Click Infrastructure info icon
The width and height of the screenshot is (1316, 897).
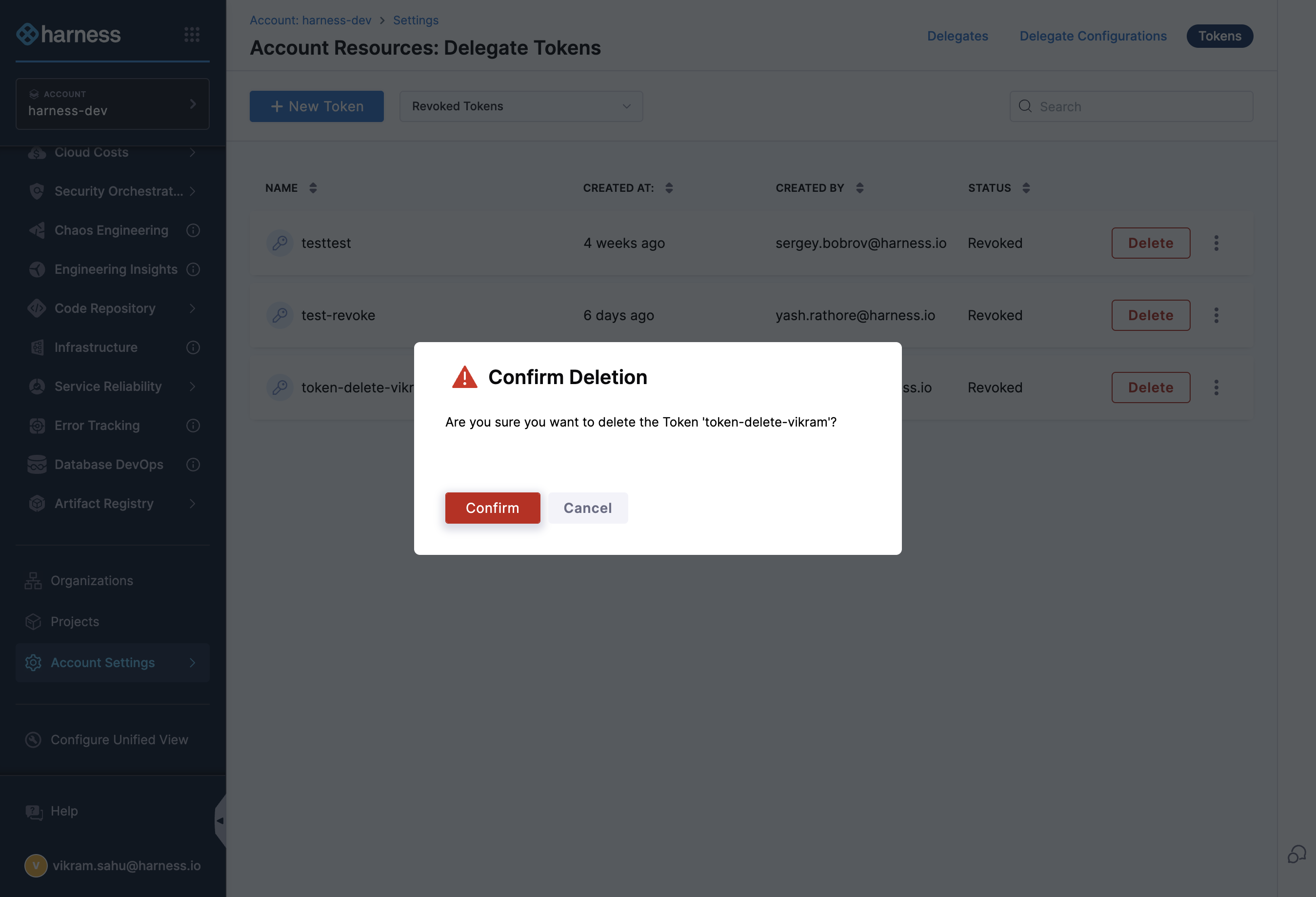click(x=193, y=347)
